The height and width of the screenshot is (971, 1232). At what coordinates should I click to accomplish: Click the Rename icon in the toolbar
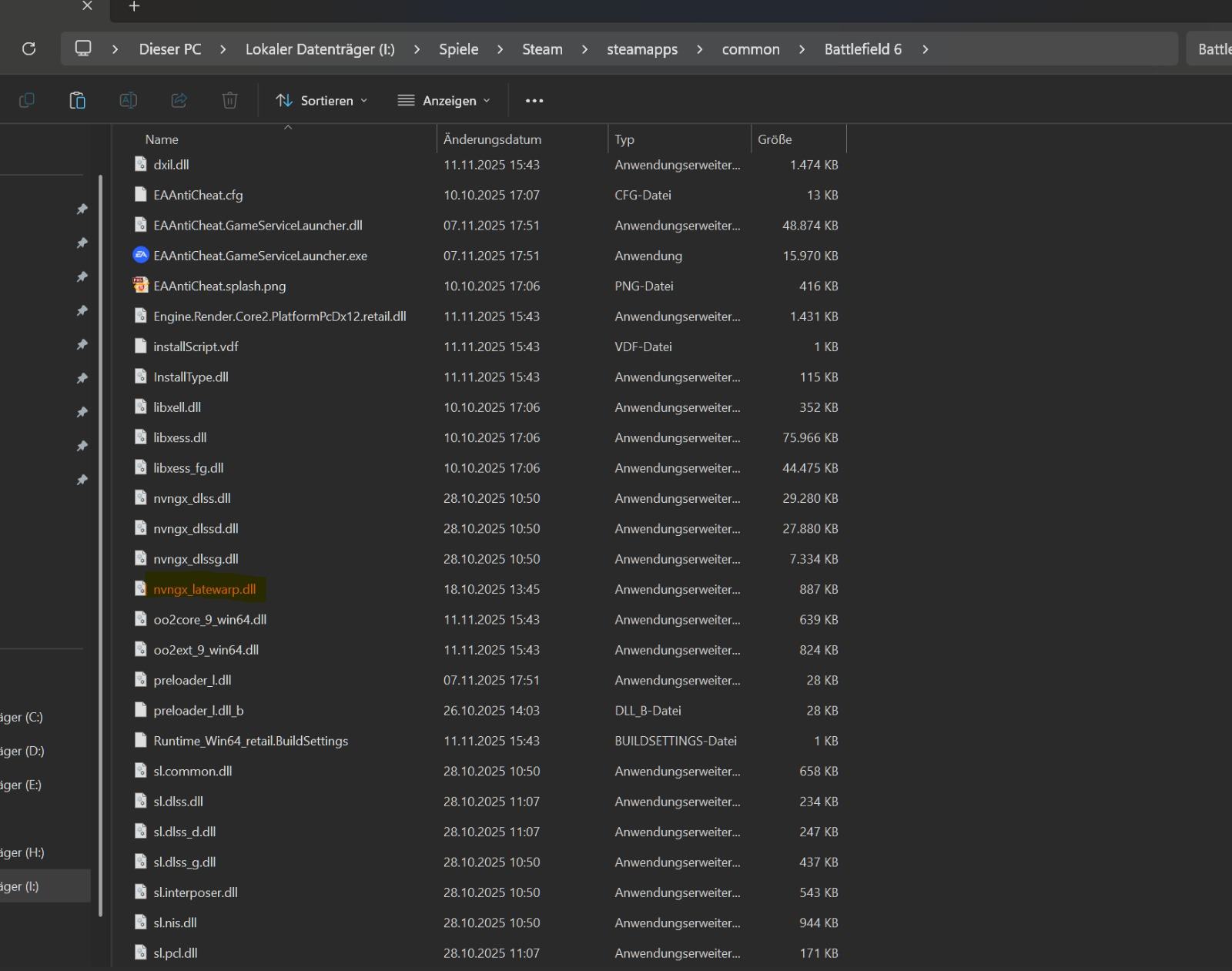click(x=128, y=100)
